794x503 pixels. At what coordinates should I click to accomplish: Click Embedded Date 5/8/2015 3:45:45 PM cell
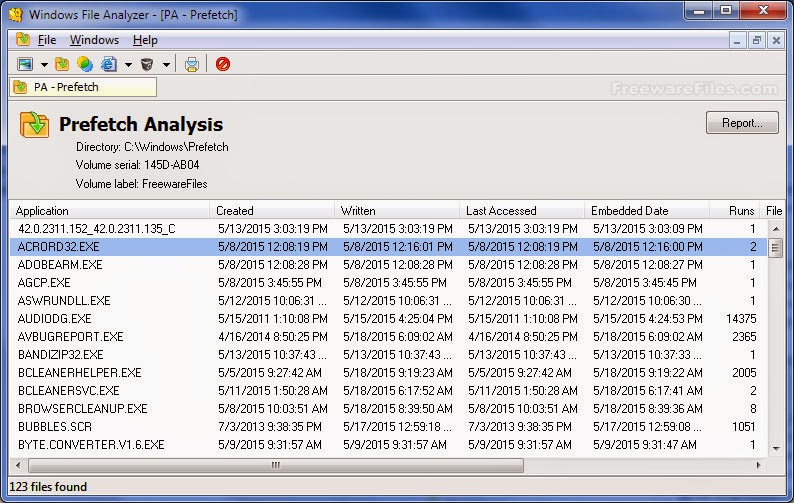[645, 283]
